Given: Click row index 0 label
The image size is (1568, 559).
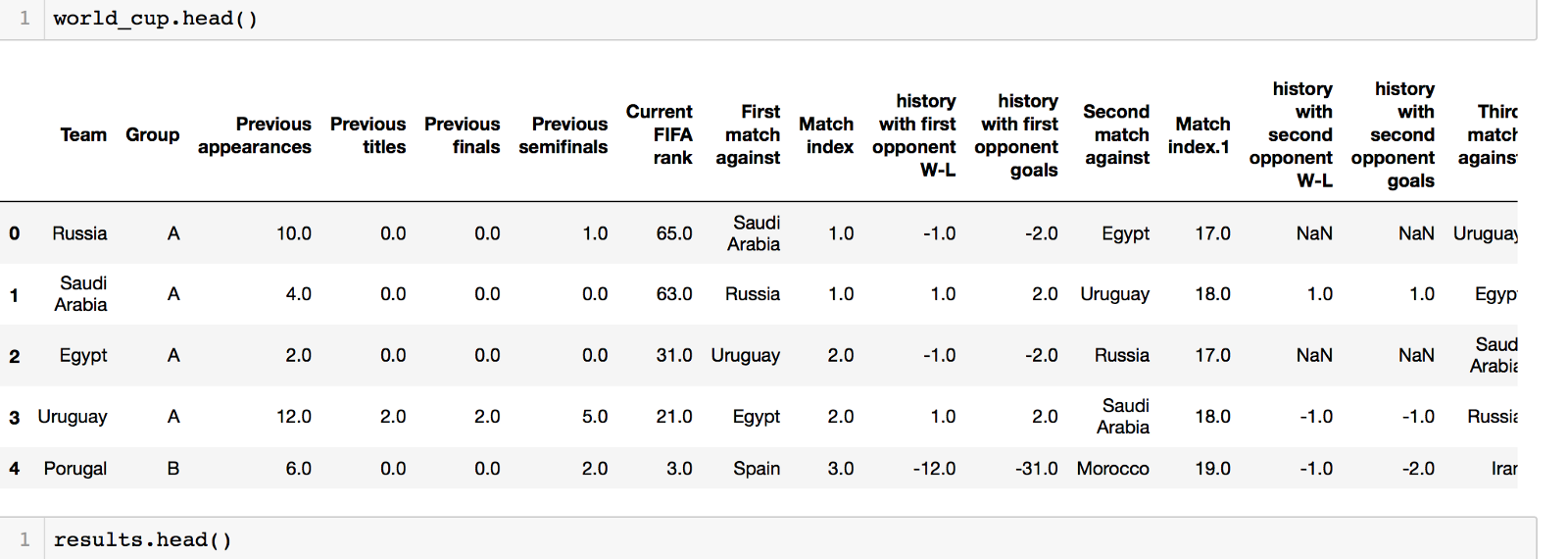Looking at the screenshot, I should pos(15,233).
